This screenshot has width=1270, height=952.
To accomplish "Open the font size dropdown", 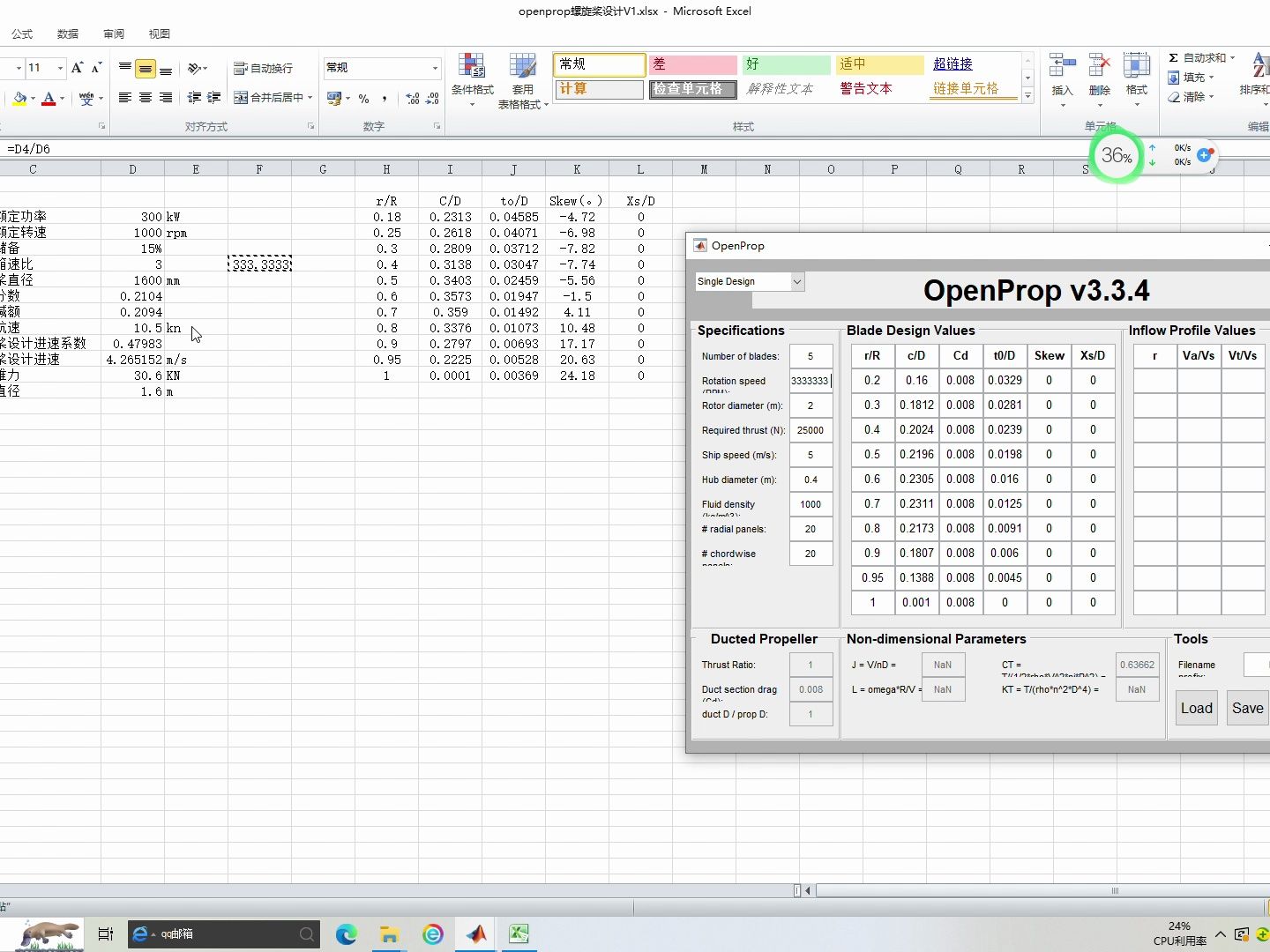I will (60, 68).
